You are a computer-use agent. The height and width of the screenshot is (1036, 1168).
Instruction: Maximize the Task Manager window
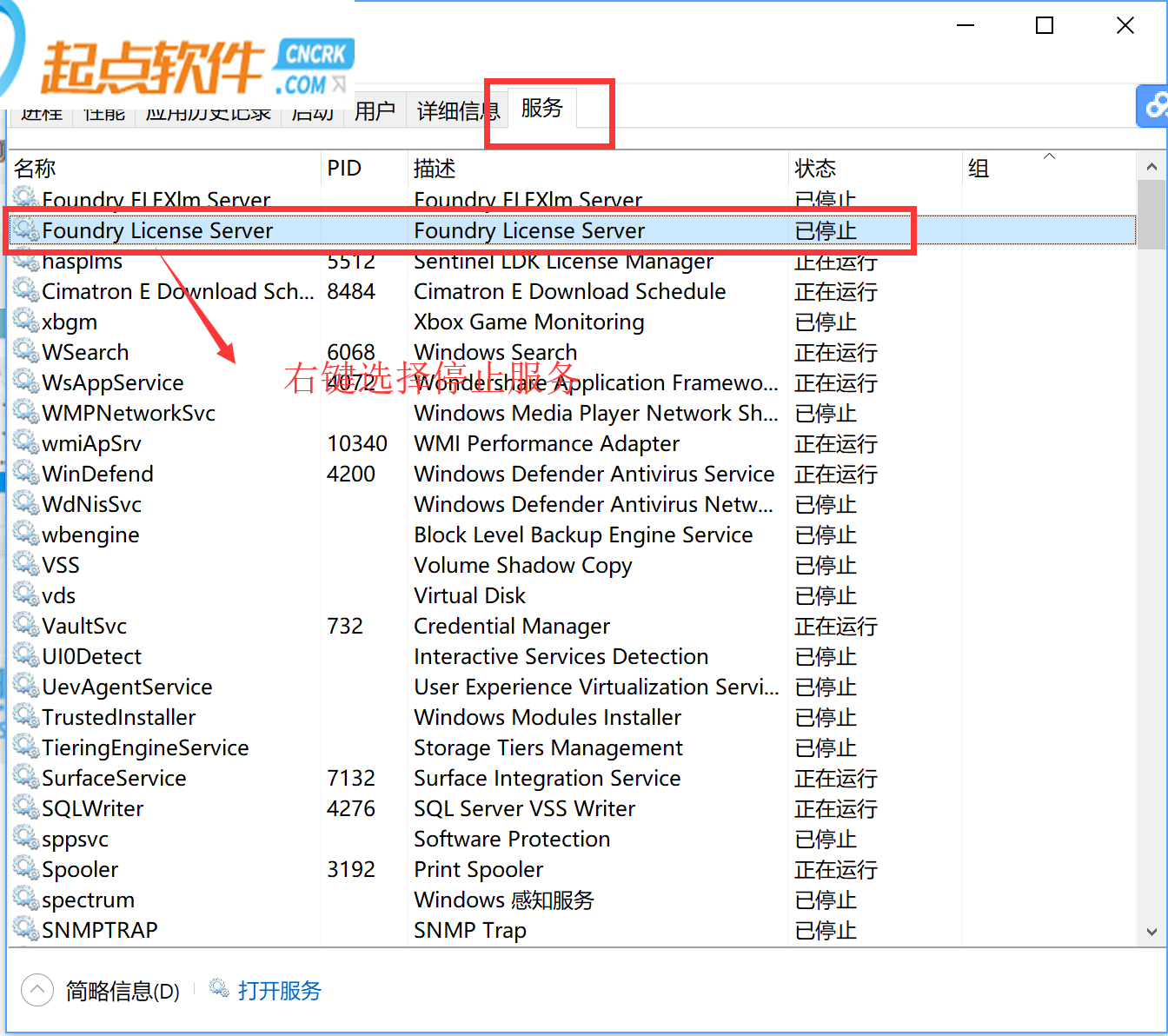pyautogui.click(x=1045, y=25)
